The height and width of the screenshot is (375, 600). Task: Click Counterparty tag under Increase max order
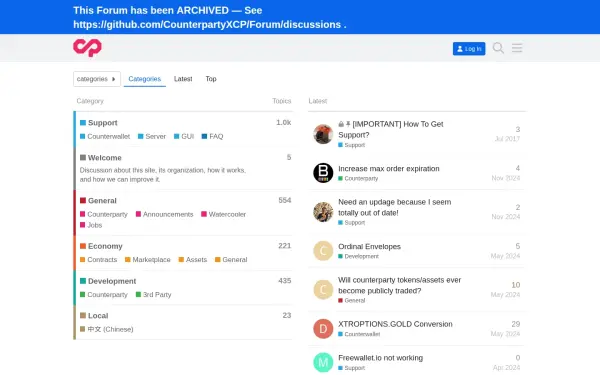click(x=358, y=178)
